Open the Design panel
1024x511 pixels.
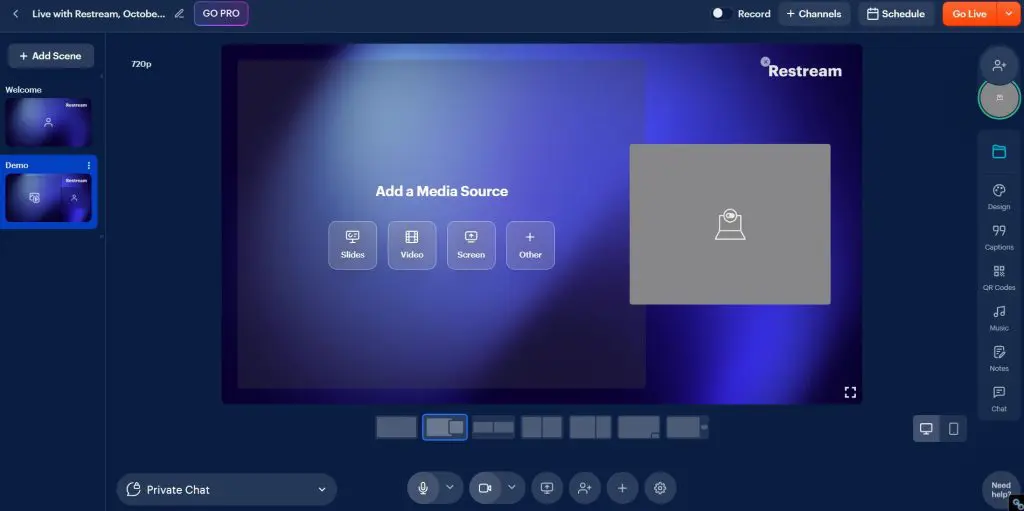click(999, 197)
